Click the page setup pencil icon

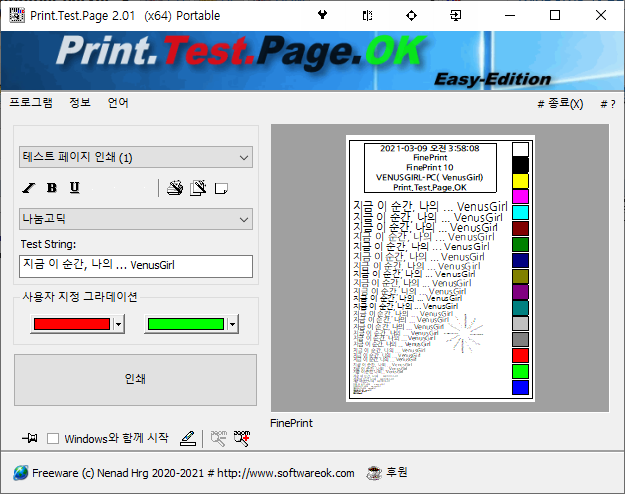[x=198, y=188]
